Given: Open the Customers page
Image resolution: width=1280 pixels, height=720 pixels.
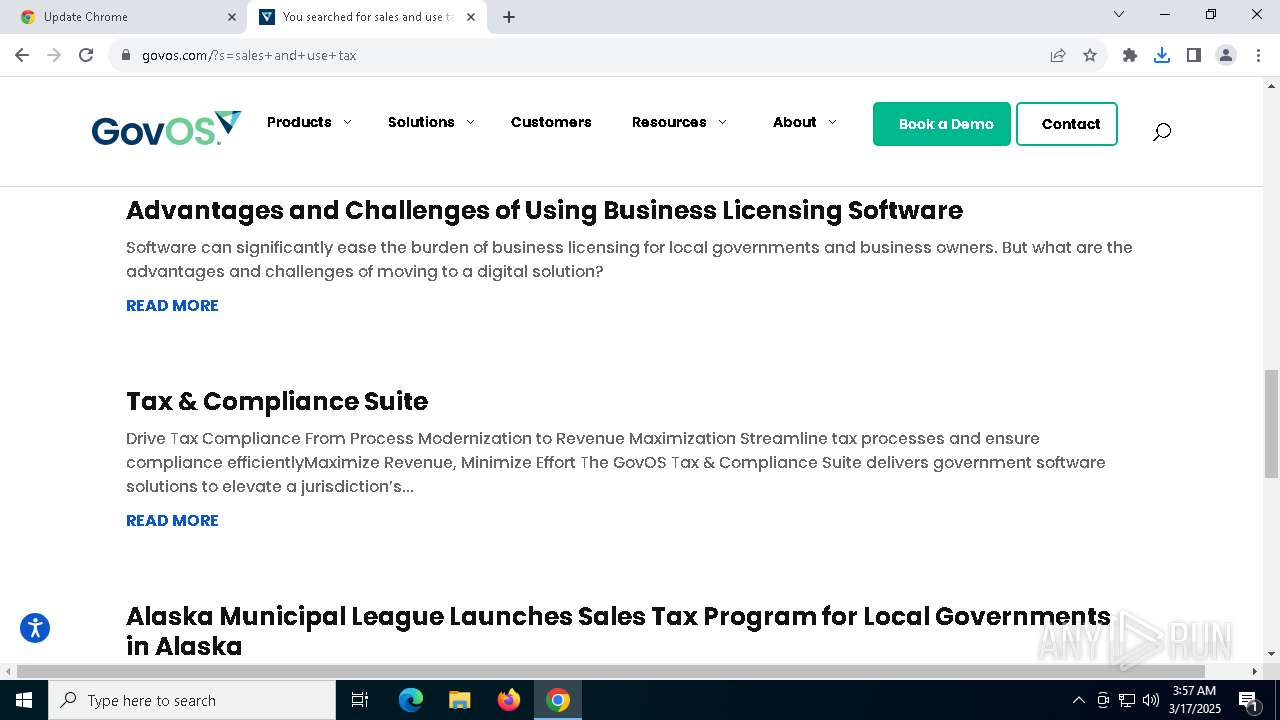Looking at the screenshot, I should point(551,122).
